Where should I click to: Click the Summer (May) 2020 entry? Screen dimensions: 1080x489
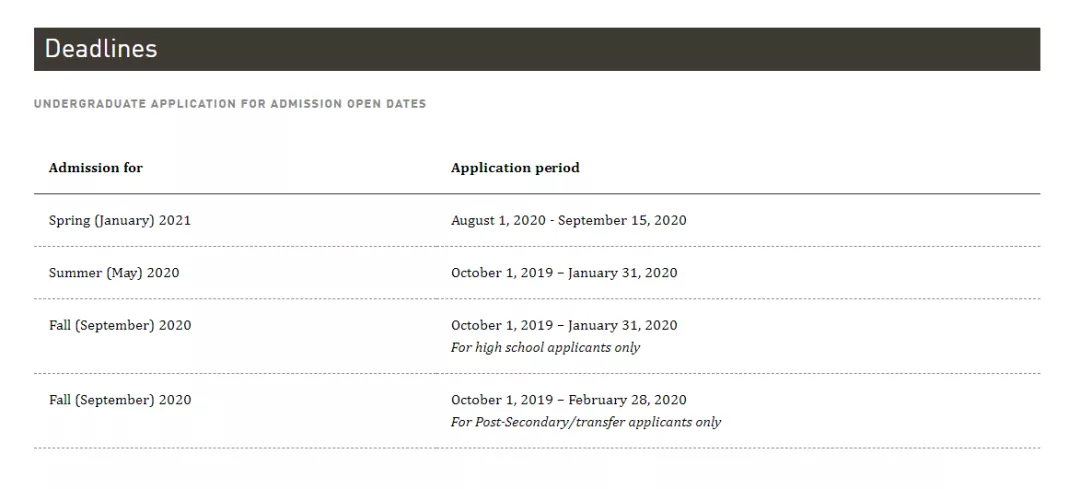click(114, 273)
